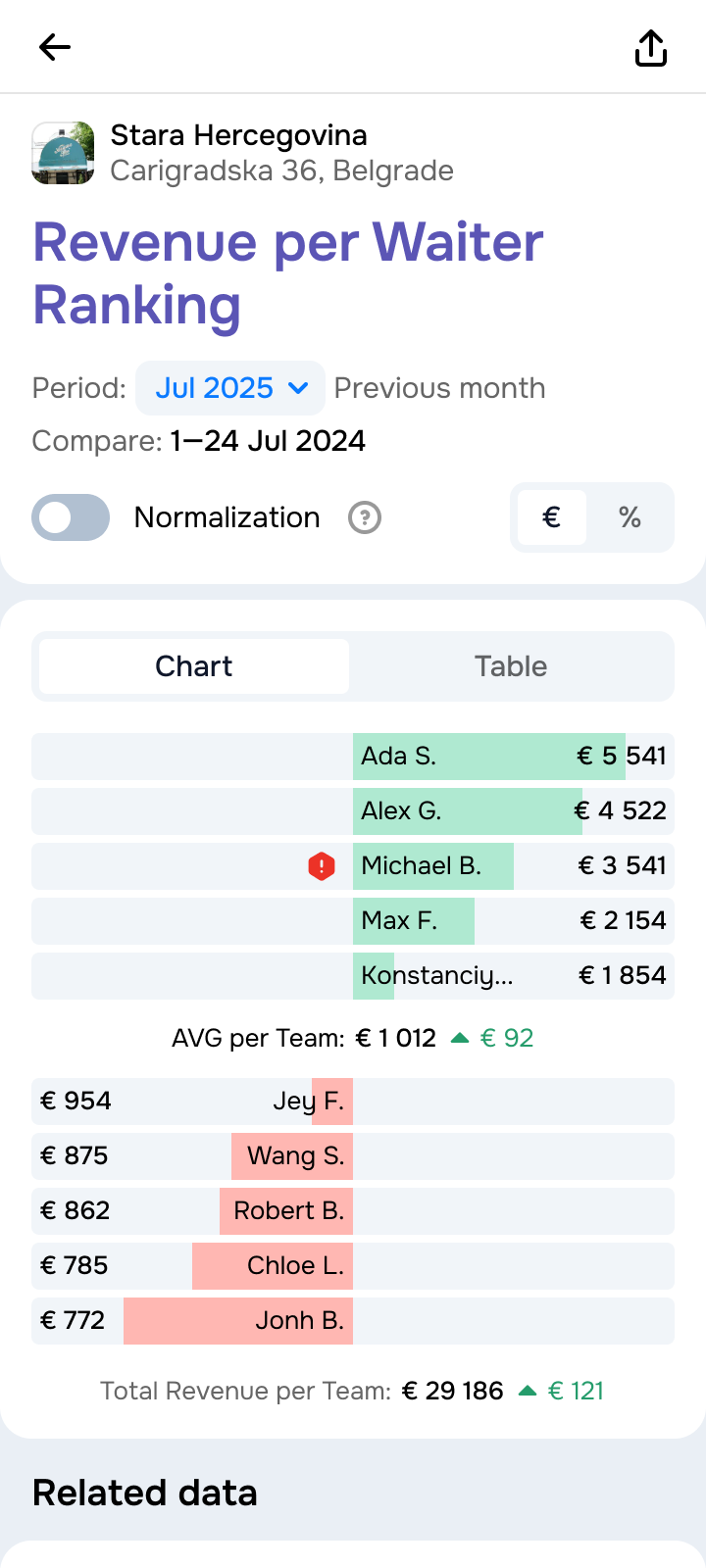The height and width of the screenshot is (1568, 706).
Task: Tap the Alex G. green revenue bar
Action: pyautogui.click(x=467, y=811)
